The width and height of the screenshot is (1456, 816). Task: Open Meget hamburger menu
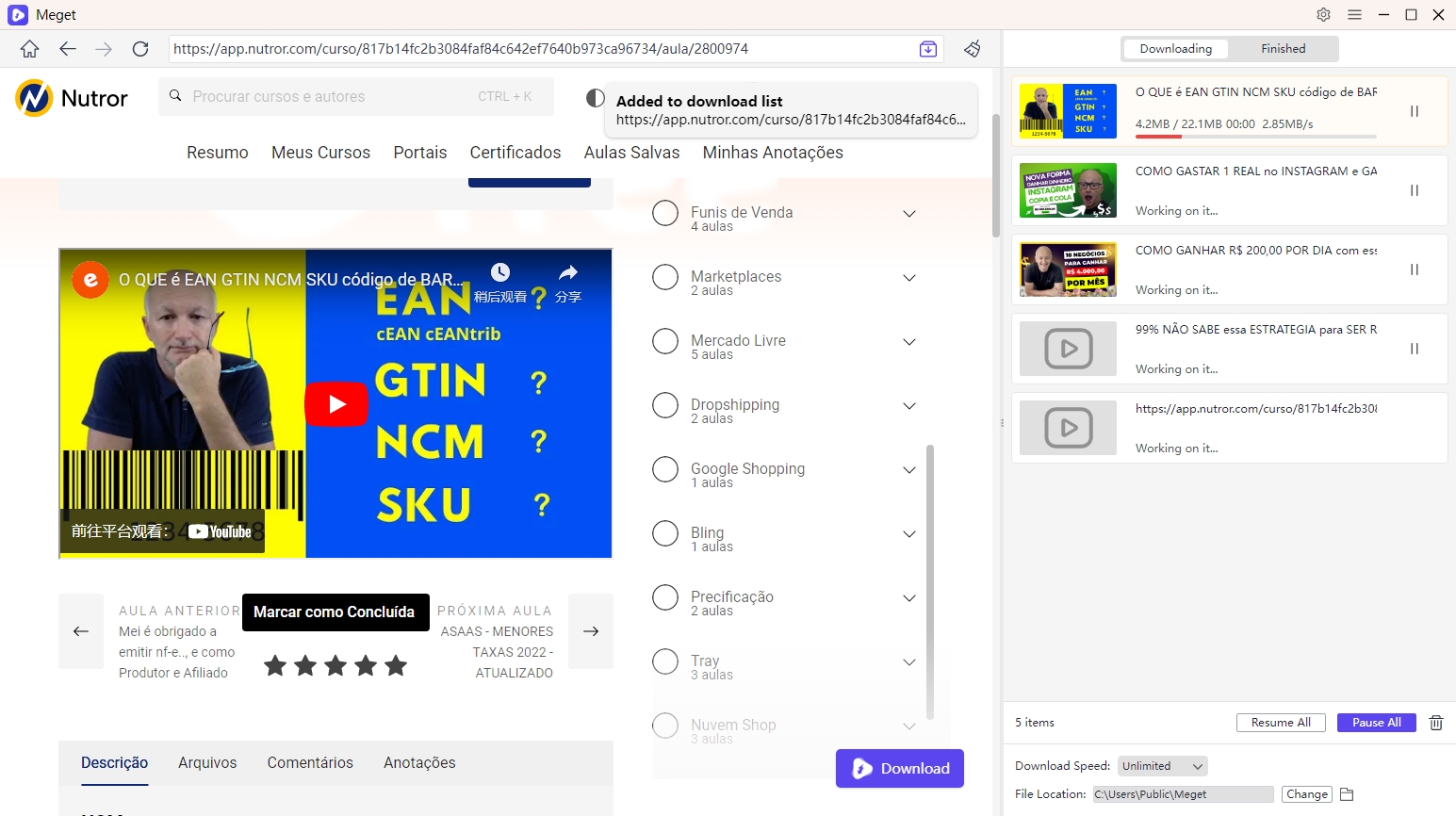tap(1354, 14)
